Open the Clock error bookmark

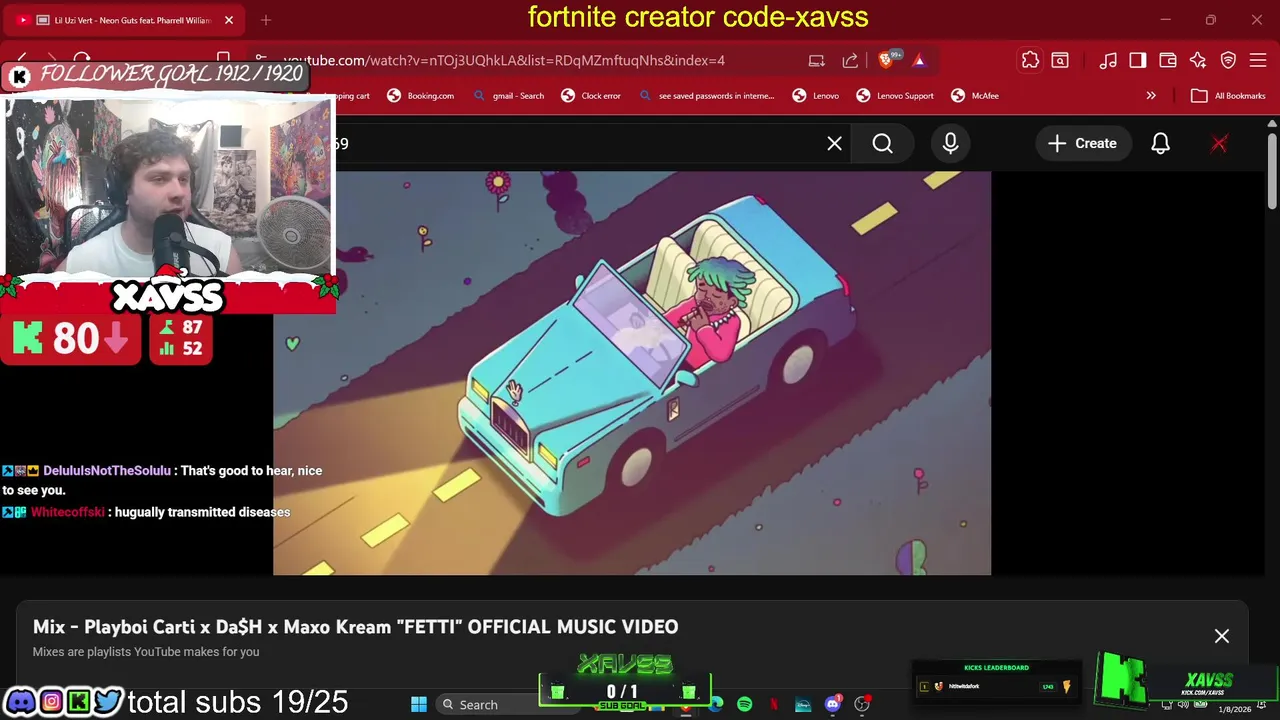(591, 96)
